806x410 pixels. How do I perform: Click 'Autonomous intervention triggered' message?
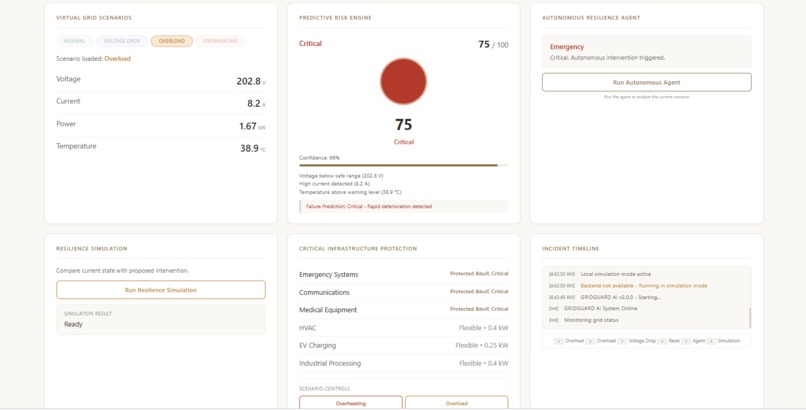click(608, 58)
